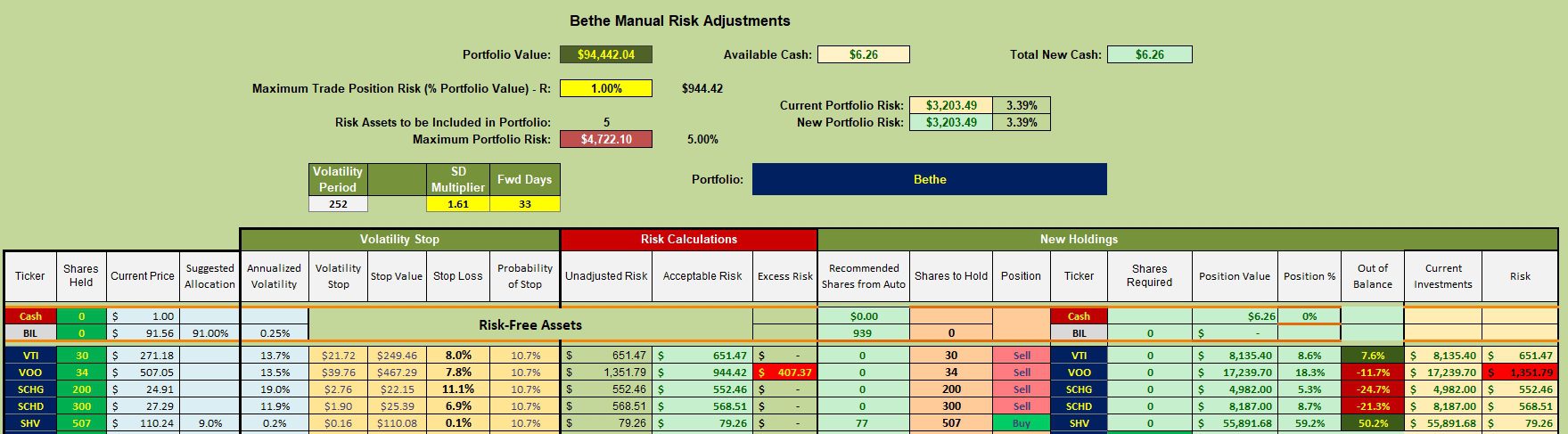
Task: Select the SCHD Shares Held cell 300
Action: tap(81, 406)
